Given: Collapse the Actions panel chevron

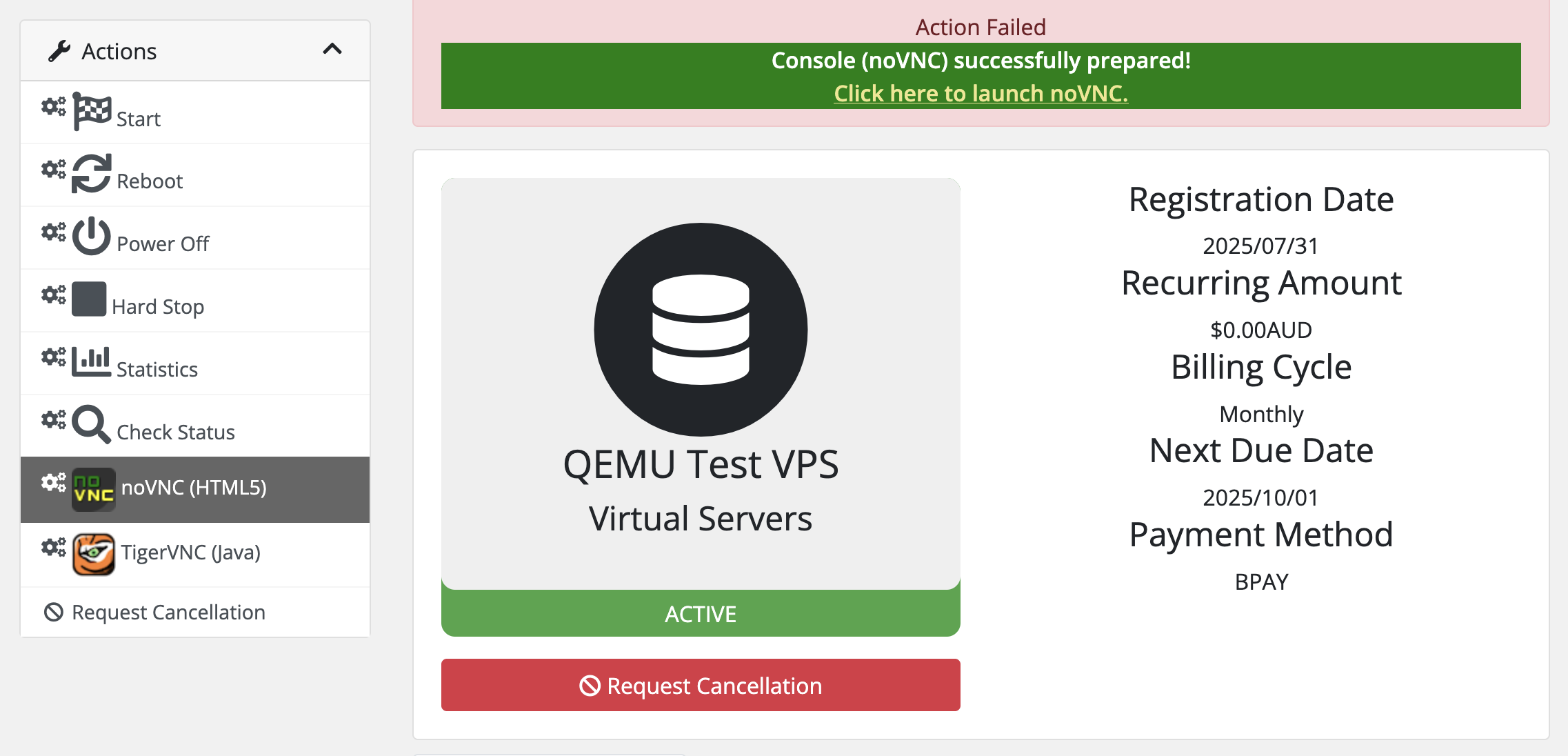Looking at the screenshot, I should pos(332,49).
